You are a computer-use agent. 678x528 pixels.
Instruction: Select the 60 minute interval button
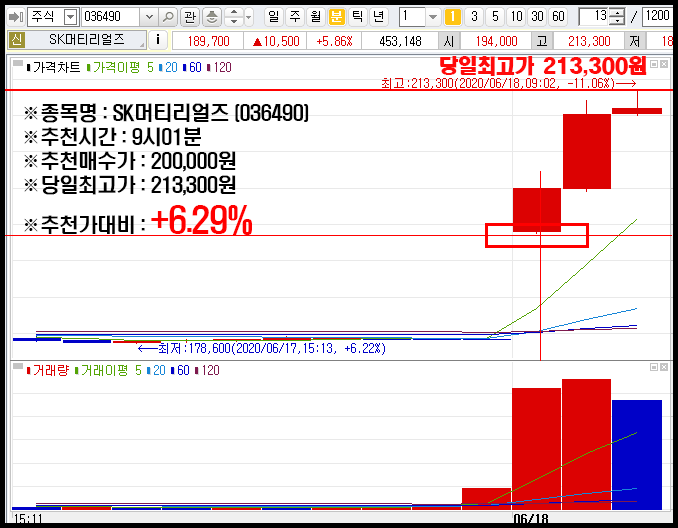point(558,17)
